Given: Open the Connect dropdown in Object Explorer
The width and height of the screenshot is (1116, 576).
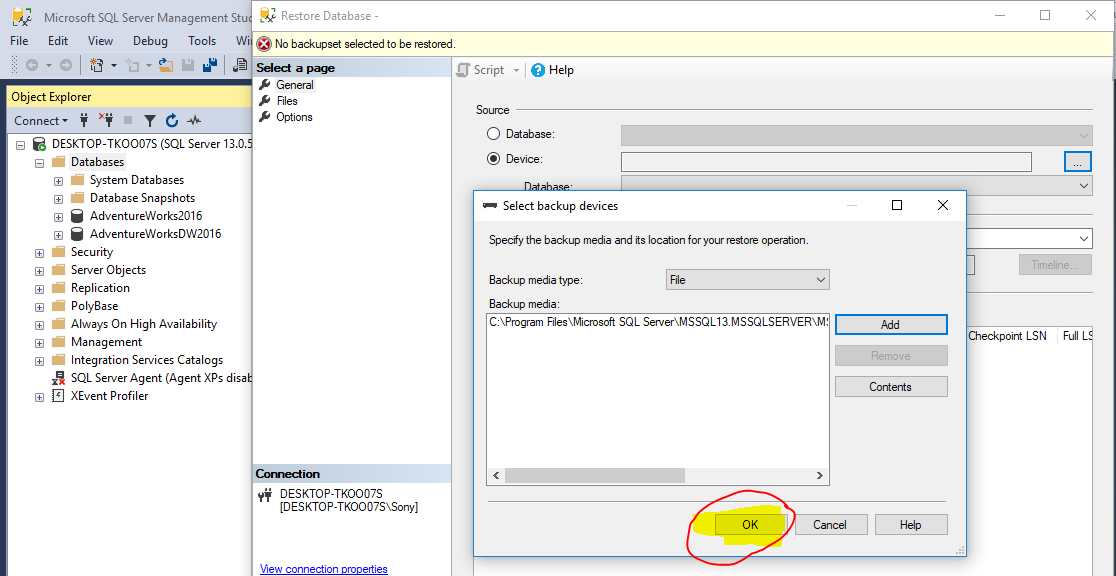Looking at the screenshot, I should [x=41, y=120].
